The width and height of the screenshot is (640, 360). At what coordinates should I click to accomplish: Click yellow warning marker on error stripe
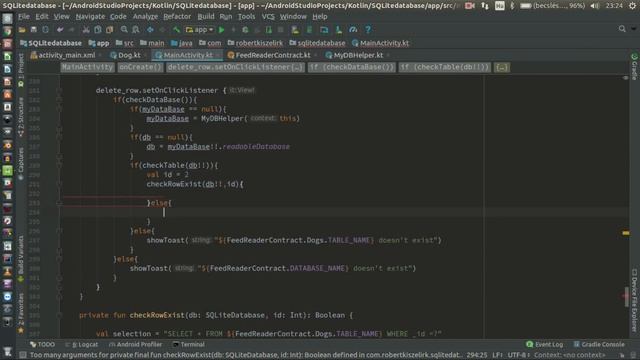click(626, 233)
